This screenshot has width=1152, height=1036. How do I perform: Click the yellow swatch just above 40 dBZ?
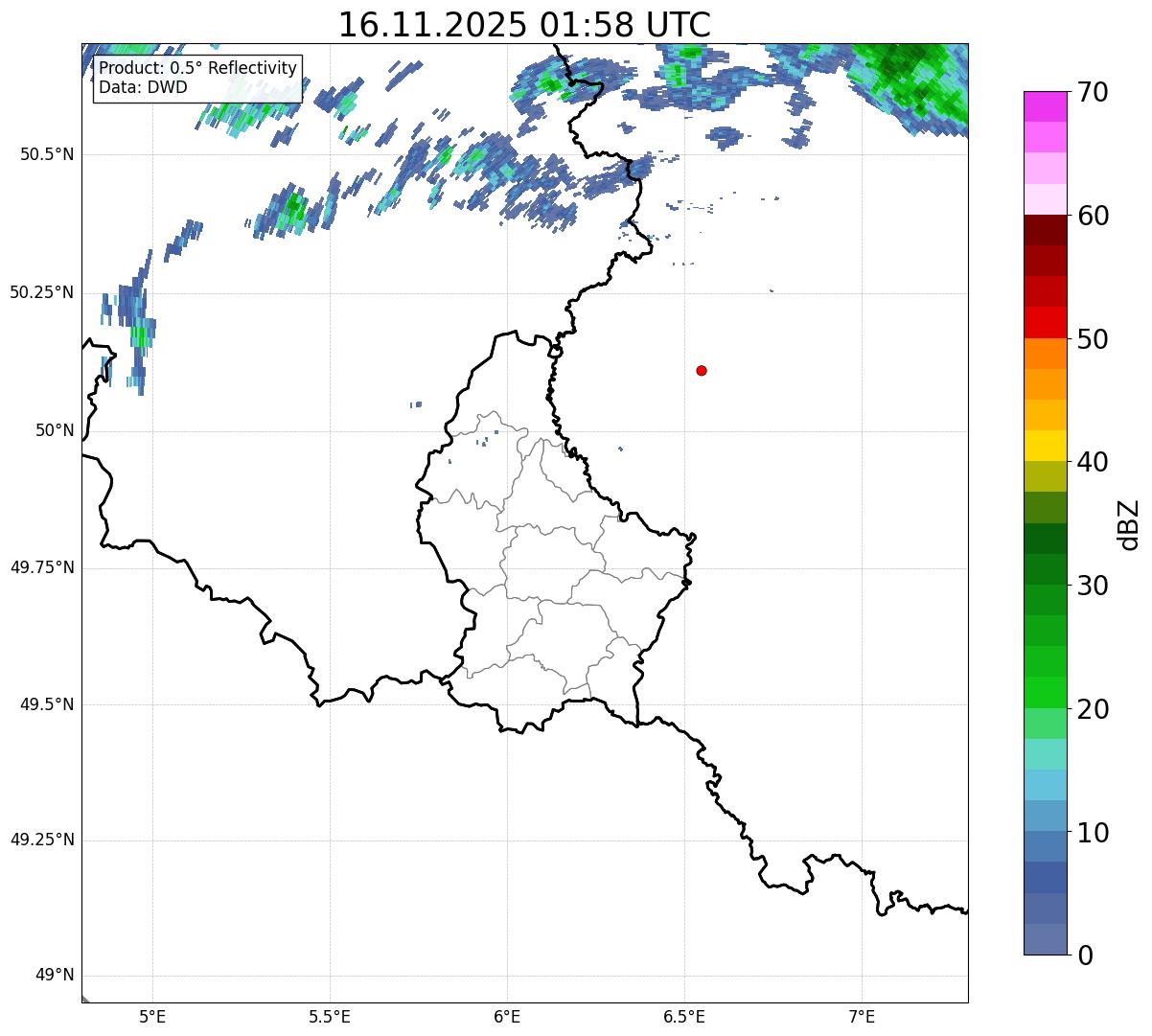click(1045, 446)
